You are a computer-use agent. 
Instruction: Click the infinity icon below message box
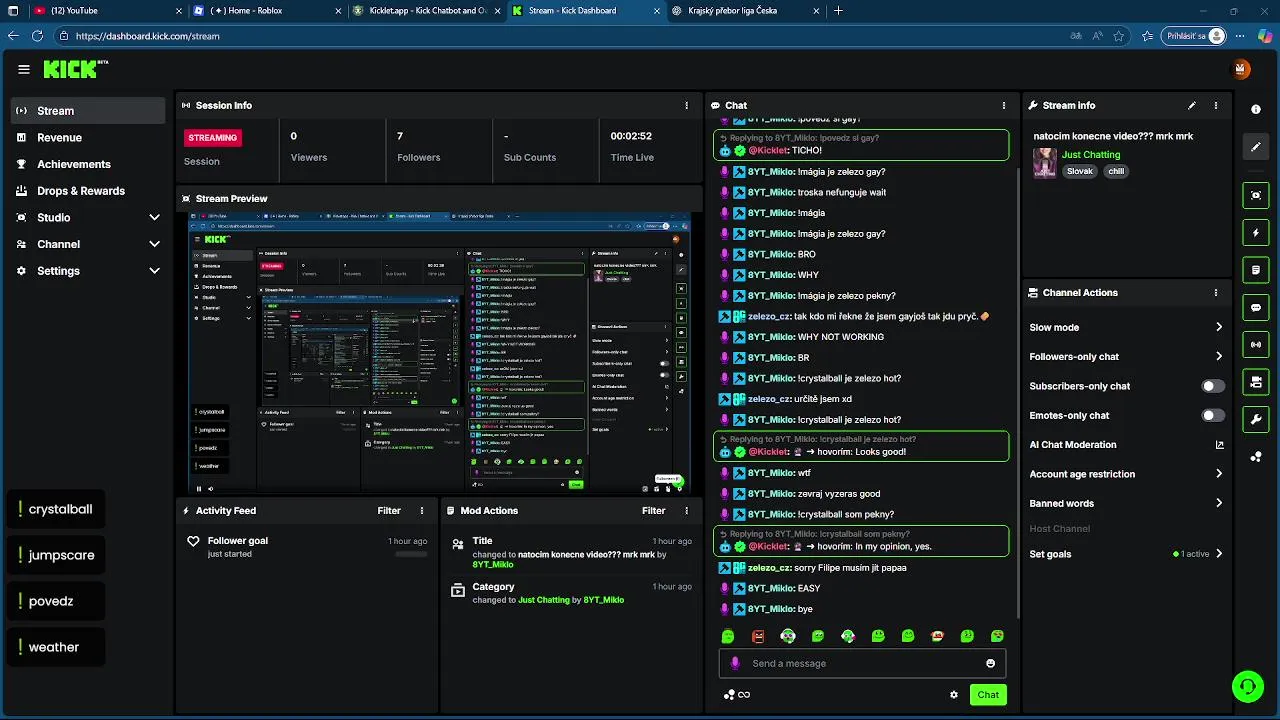coord(744,695)
